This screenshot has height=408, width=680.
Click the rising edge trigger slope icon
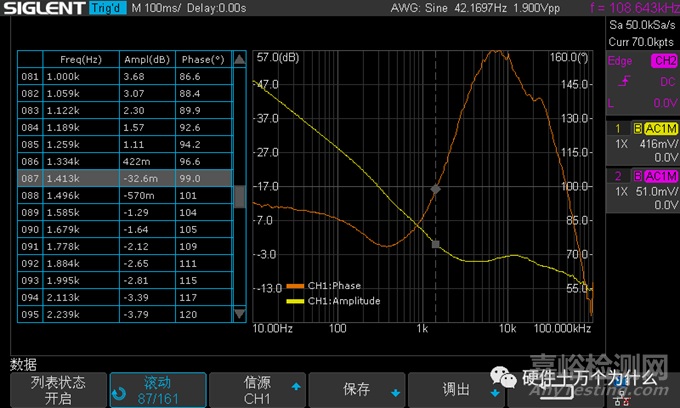pyautogui.click(x=626, y=81)
